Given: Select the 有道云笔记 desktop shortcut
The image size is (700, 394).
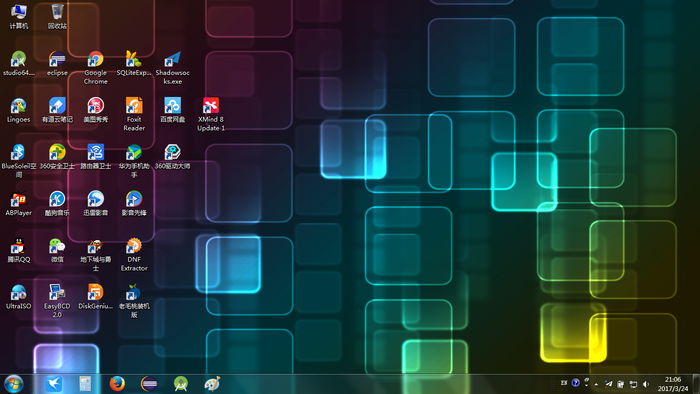Looking at the screenshot, I should [57, 110].
